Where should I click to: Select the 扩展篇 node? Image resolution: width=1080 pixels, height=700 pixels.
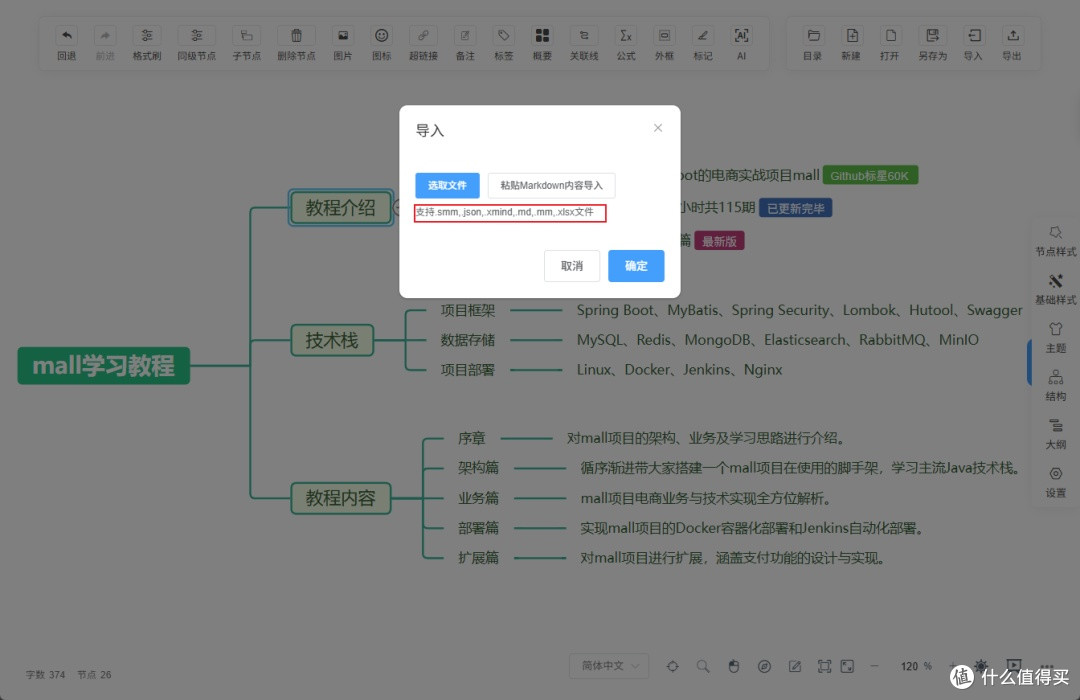coord(478,557)
